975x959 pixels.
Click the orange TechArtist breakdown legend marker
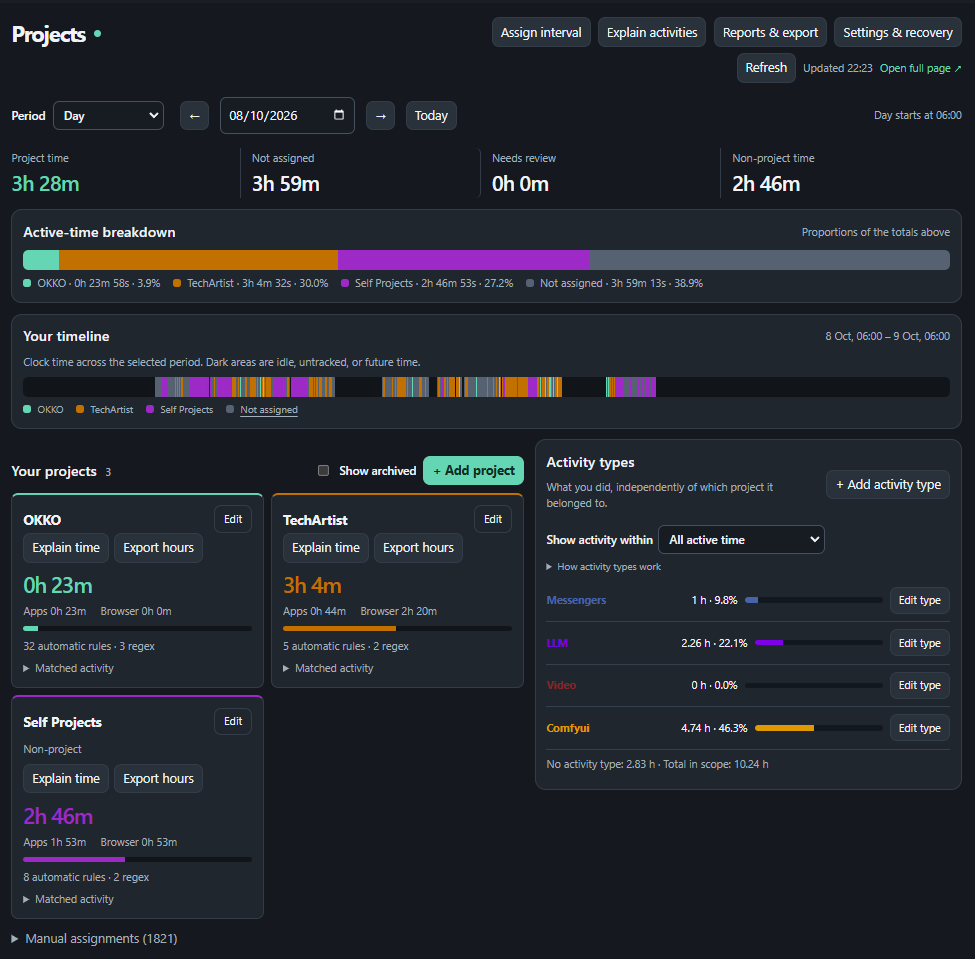[177, 283]
